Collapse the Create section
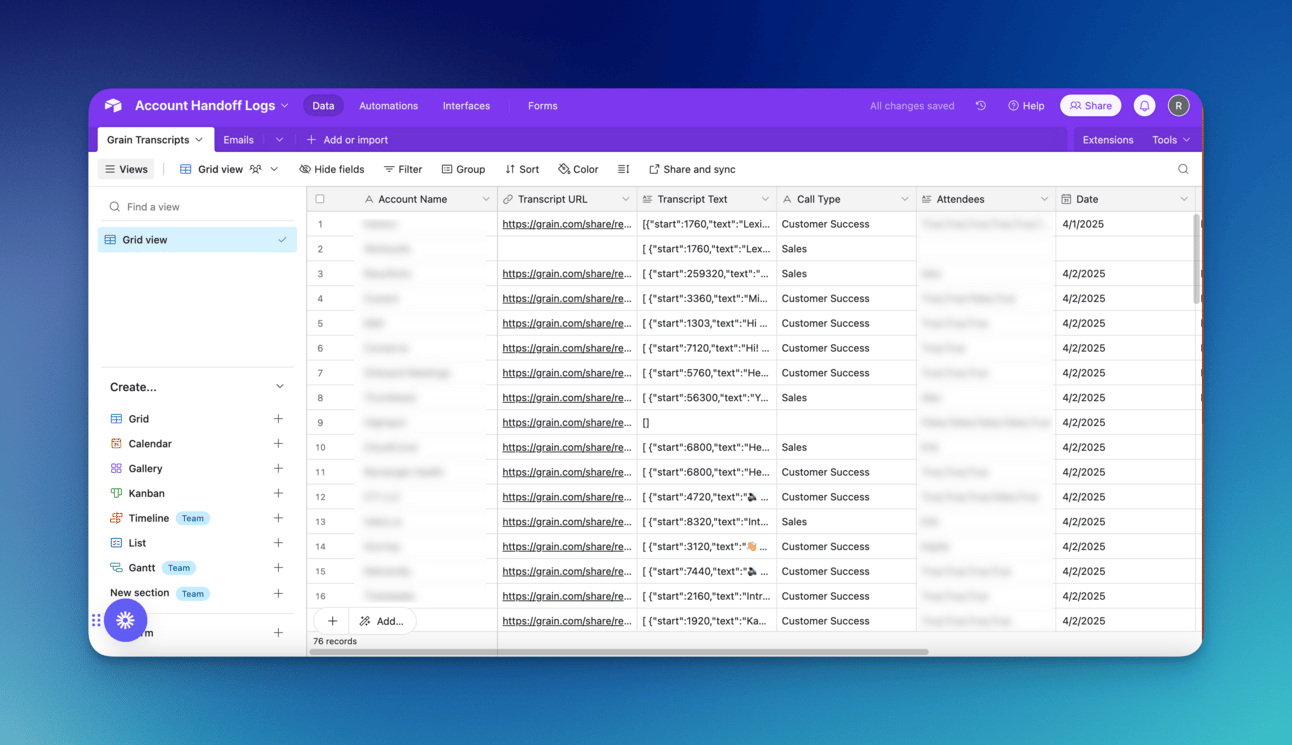 280,387
